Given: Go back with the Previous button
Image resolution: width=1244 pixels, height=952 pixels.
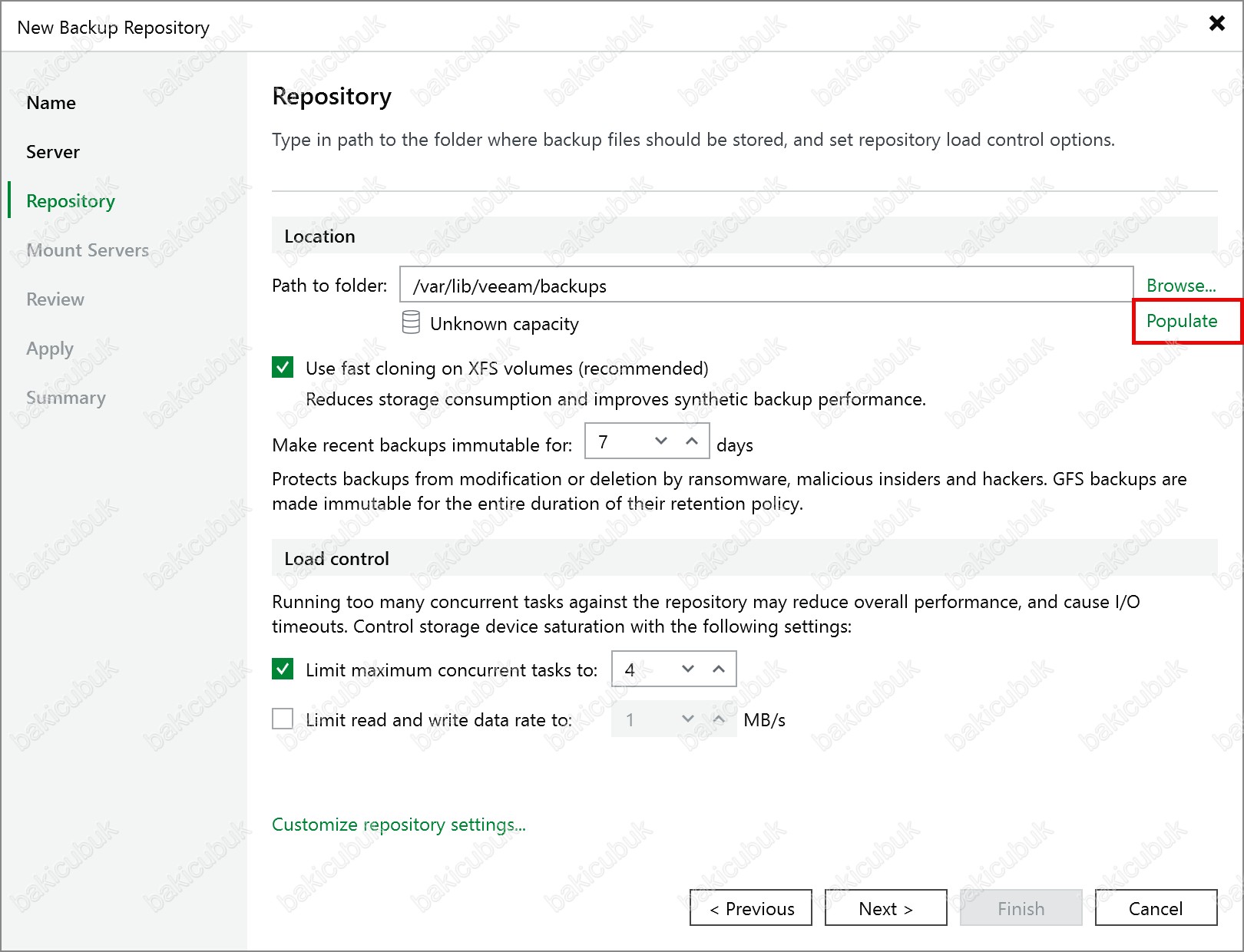Looking at the screenshot, I should (751, 908).
